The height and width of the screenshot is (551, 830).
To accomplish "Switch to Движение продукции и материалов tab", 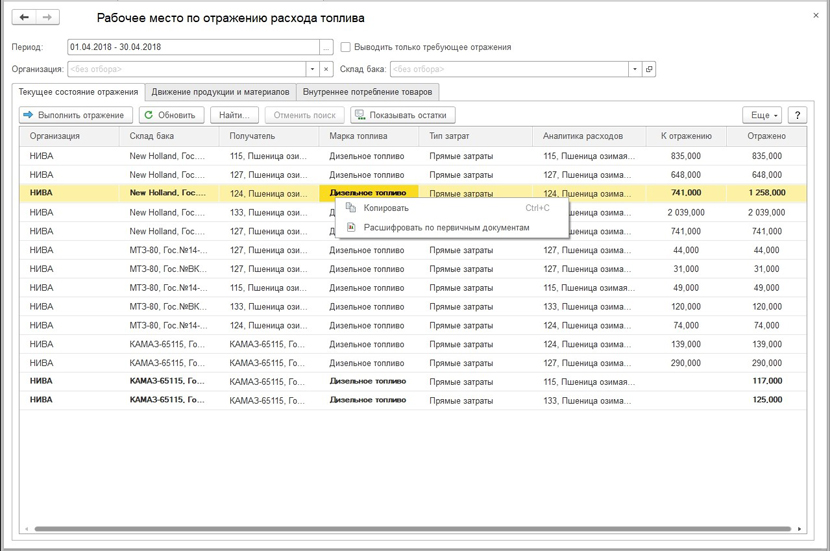I will coord(219,92).
